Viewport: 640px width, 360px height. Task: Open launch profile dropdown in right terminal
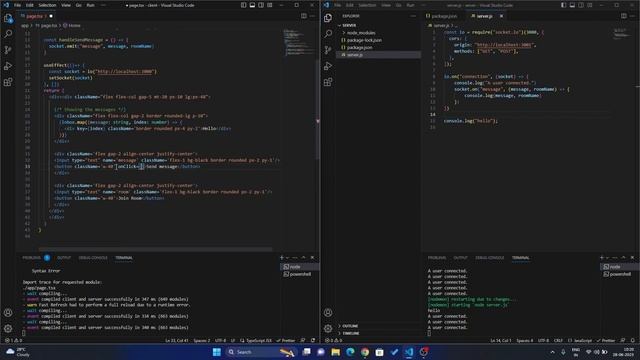(607, 258)
